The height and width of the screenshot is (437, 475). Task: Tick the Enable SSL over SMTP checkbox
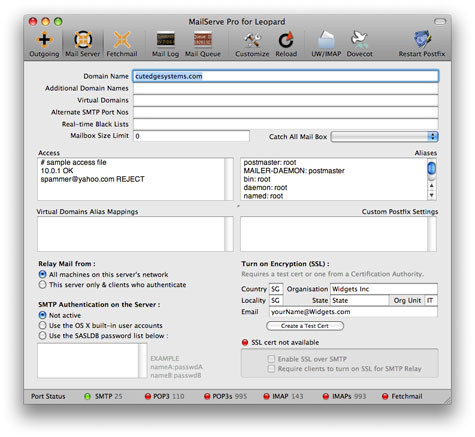click(x=271, y=359)
